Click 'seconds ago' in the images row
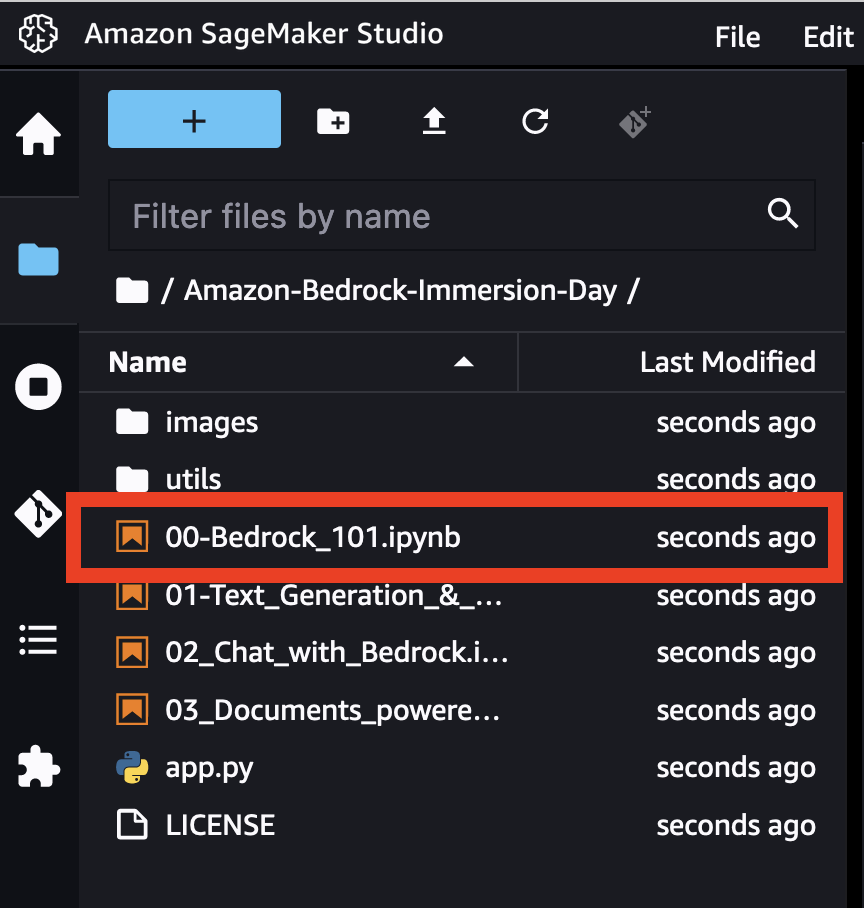The image size is (864, 908). pyautogui.click(x=736, y=423)
